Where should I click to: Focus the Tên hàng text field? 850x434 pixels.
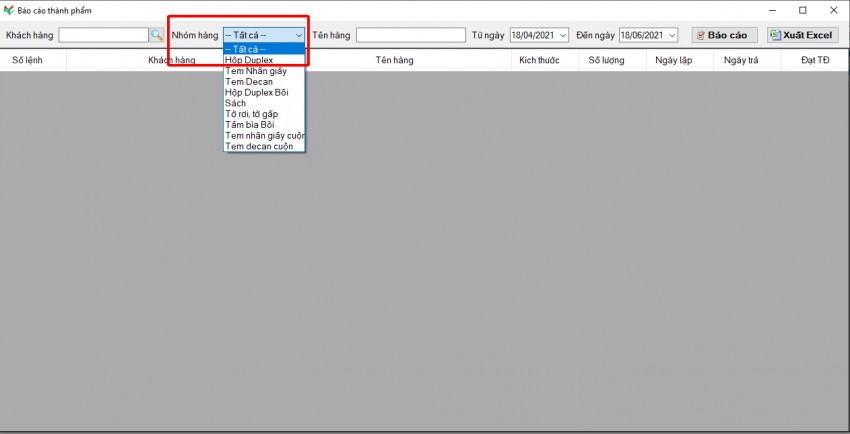pos(410,35)
